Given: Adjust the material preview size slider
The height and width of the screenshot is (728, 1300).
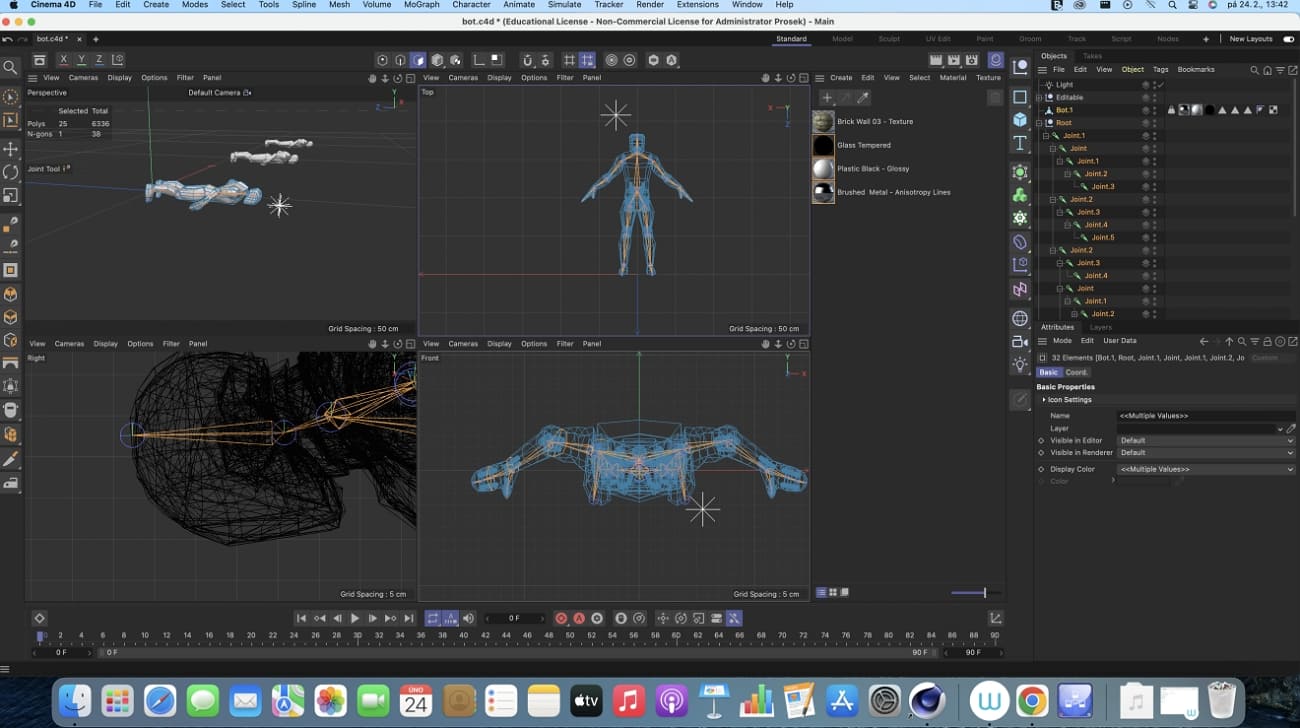Looking at the screenshot, I should (984, 593).
